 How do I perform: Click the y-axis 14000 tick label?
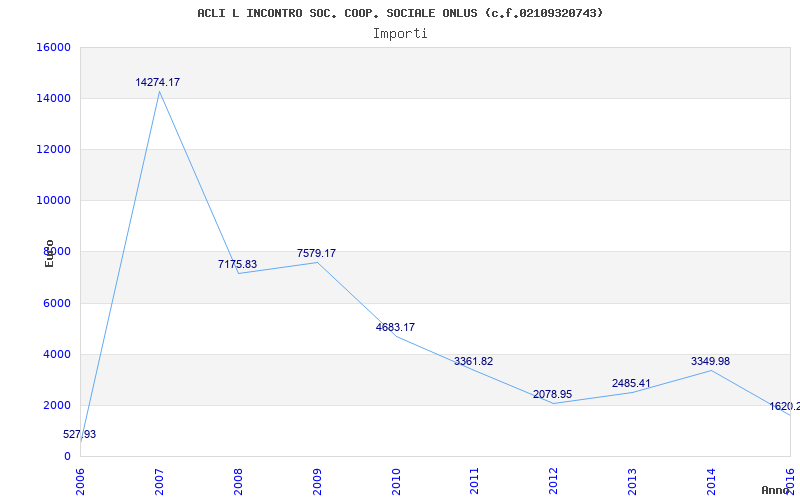(54, 98)
